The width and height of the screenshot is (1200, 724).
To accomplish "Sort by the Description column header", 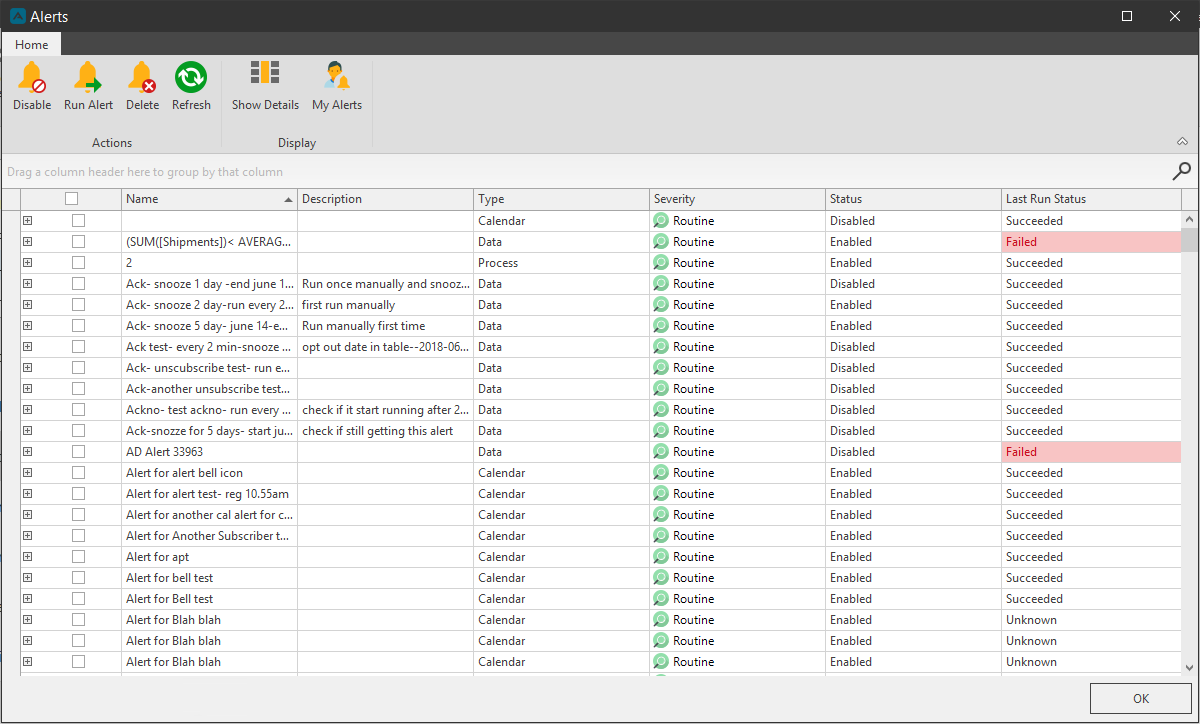I will [x=386, y=199].
